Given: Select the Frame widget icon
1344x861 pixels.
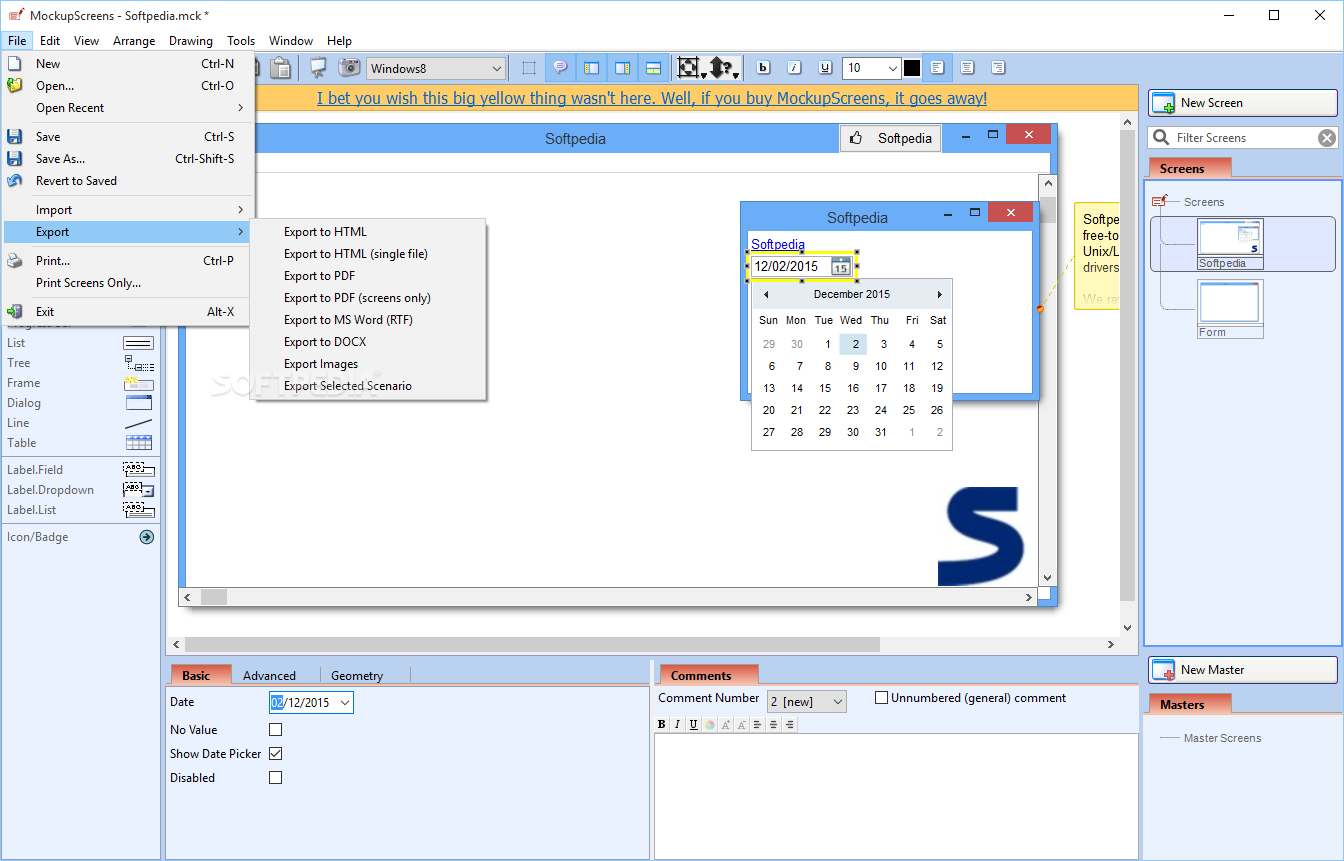Looking at the screenshot, I should (138, 383).
